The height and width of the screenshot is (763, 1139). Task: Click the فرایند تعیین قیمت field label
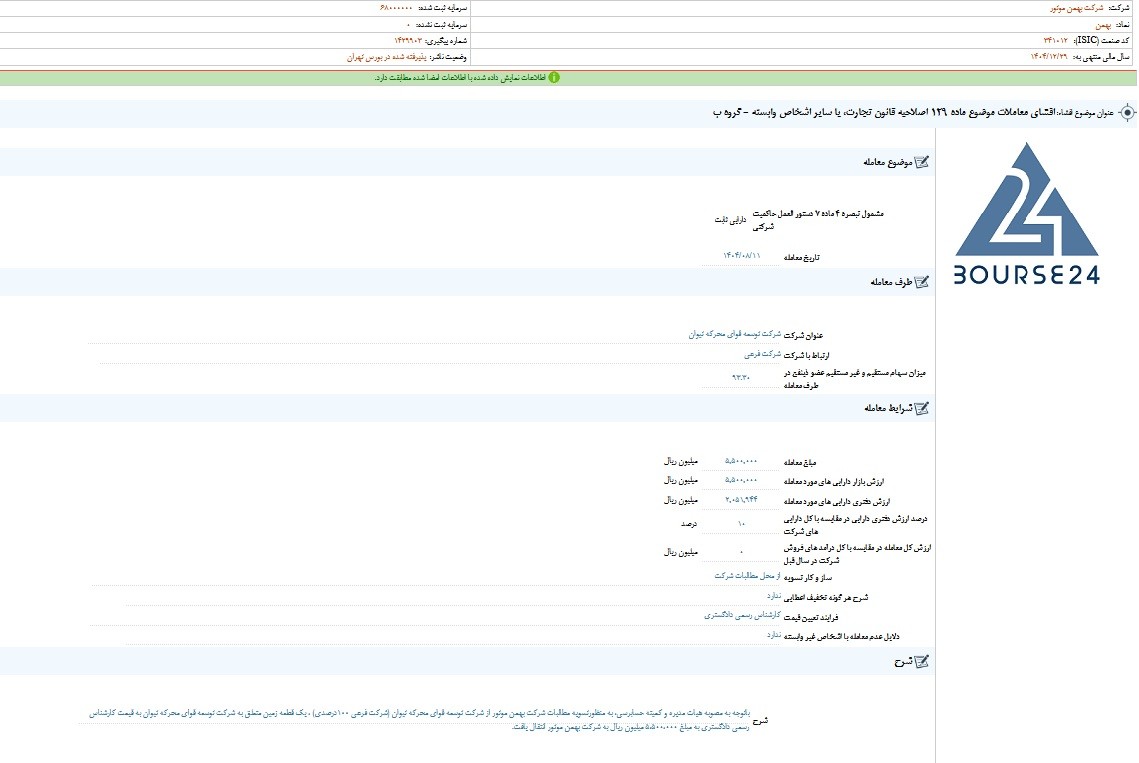pos(811,618)
